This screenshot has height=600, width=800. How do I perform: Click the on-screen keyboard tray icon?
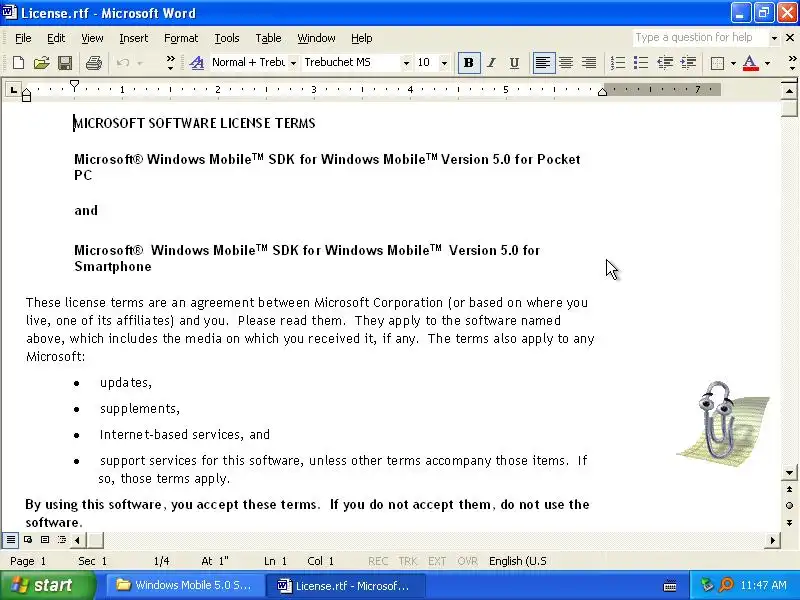pos(670,585)
